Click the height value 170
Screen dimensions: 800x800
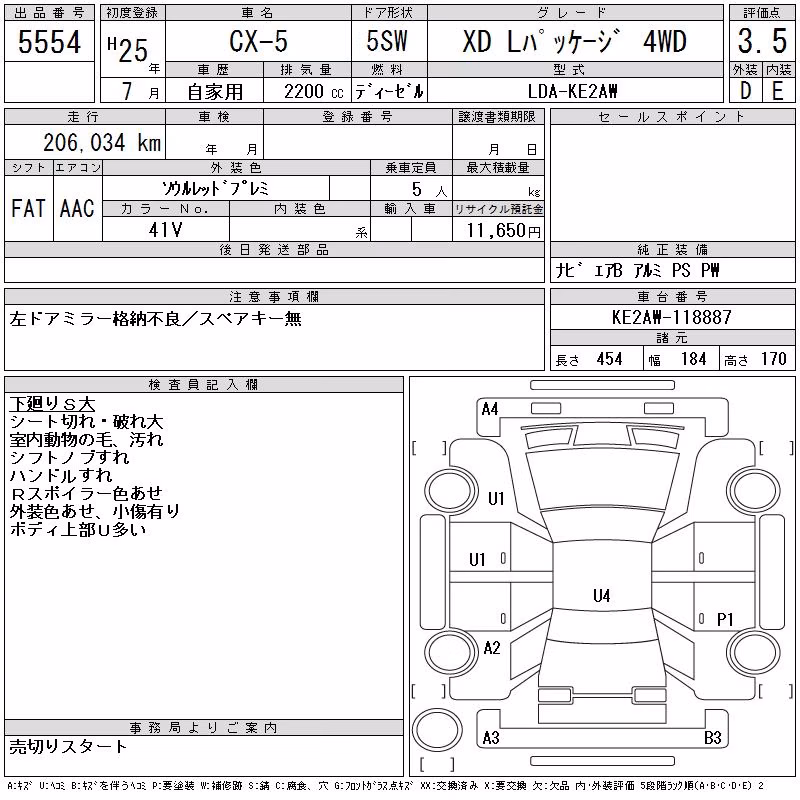pyautogui.click(x=773, y=359)
